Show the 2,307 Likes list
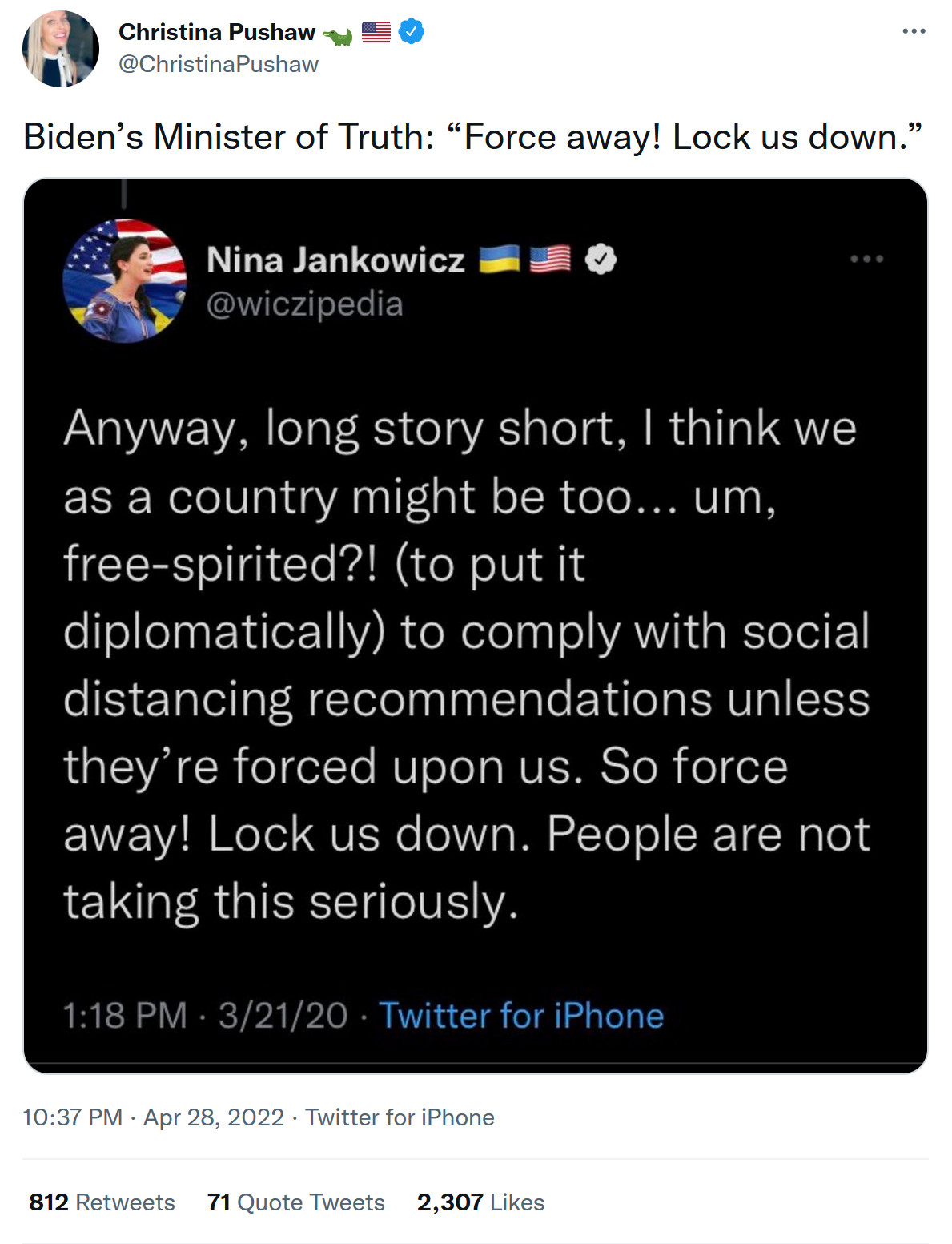 coord(480,1202)
